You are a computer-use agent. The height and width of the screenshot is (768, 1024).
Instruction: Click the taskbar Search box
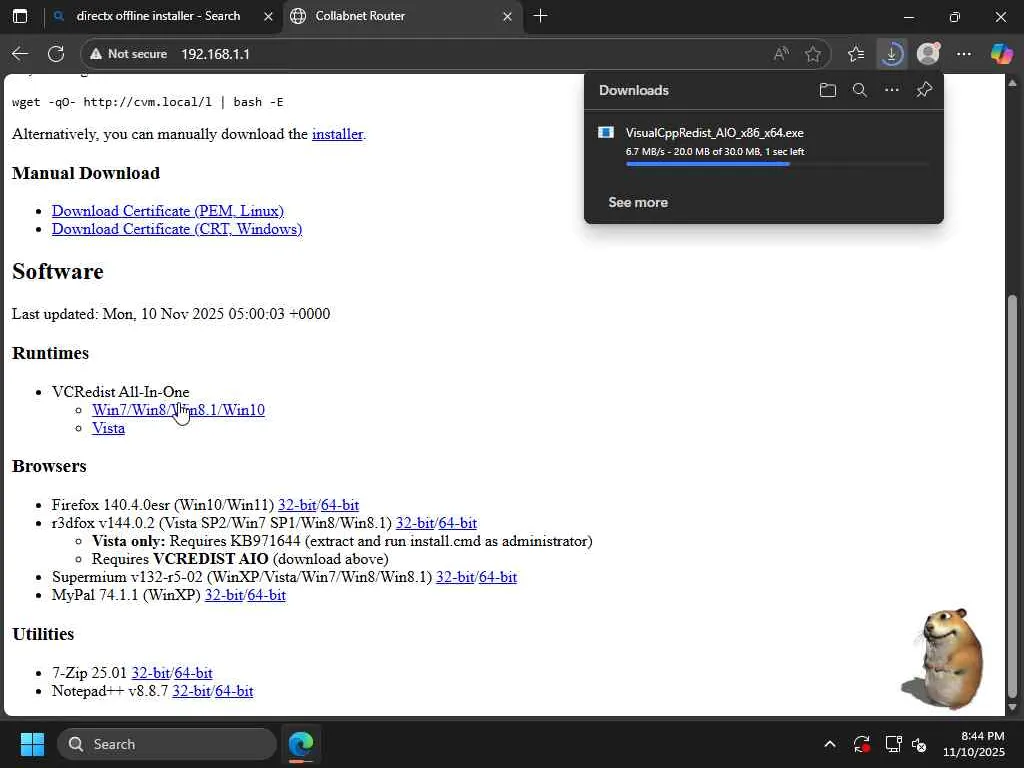[x=167, y=744]
